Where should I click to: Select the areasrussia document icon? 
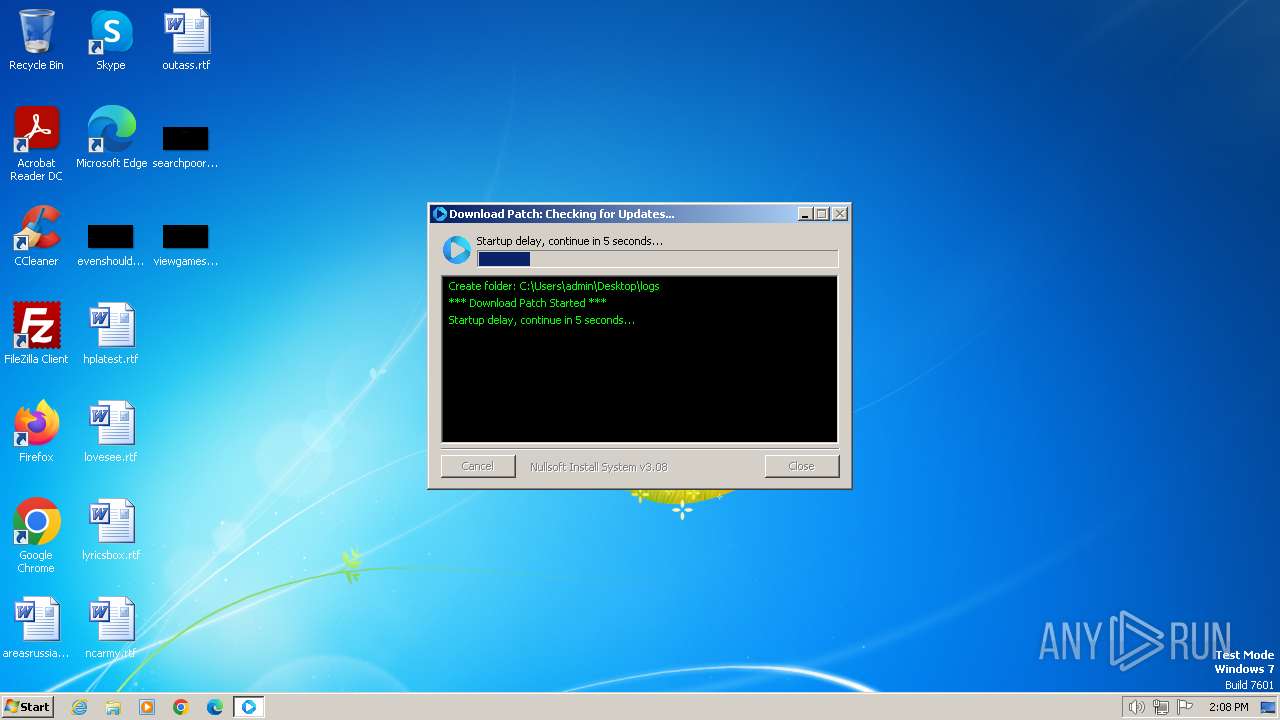pyautogui.click(x=36, y=627)
